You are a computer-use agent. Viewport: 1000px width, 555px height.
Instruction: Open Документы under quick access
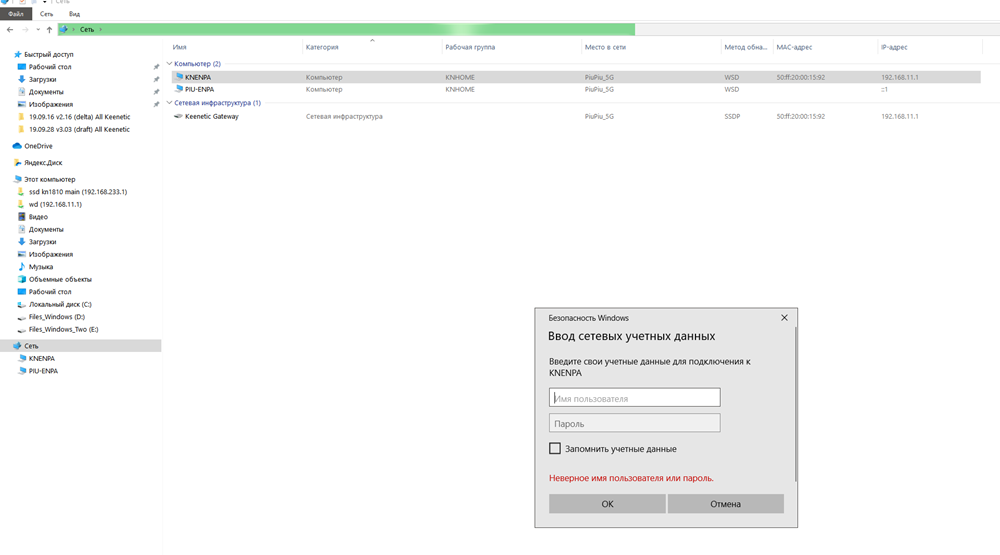[x=45, y=92]
